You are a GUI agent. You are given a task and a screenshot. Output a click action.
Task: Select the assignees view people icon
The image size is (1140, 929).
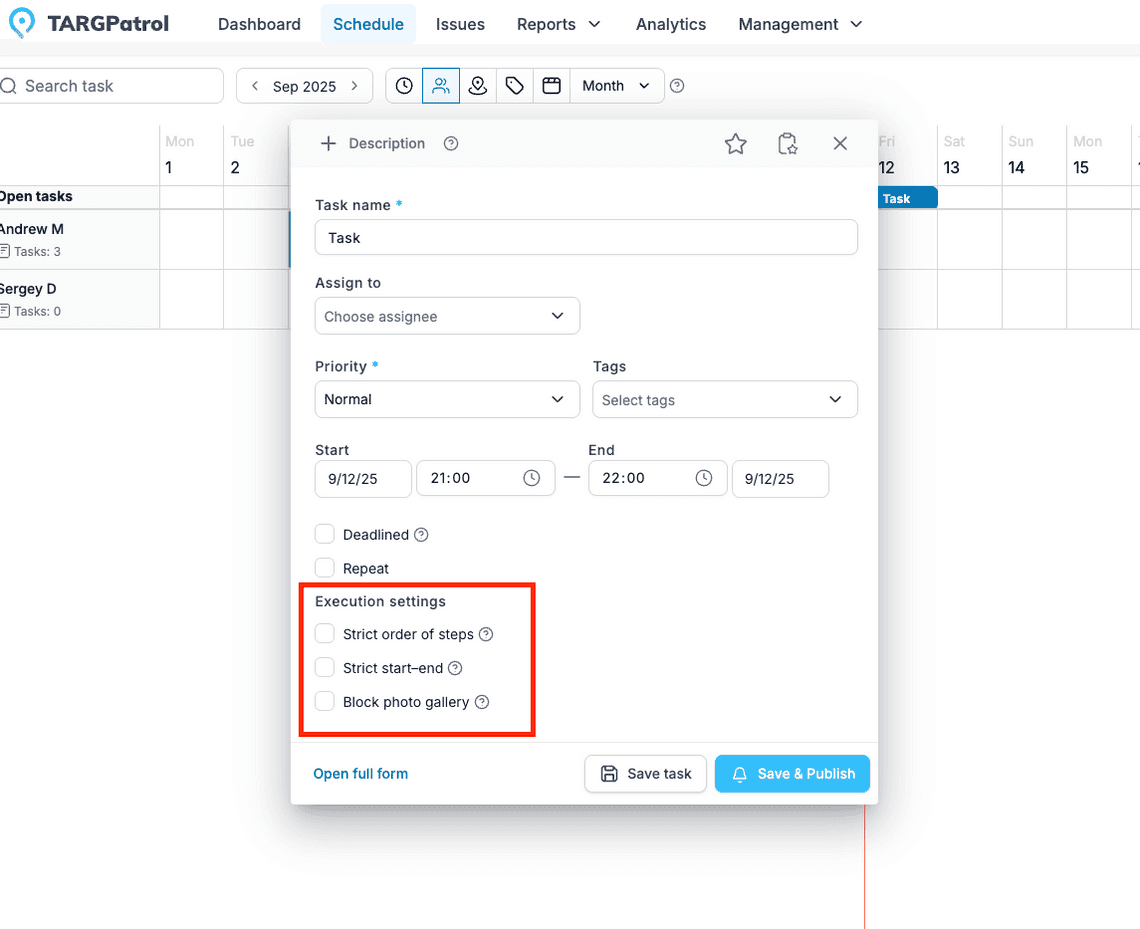pos(441,86)
